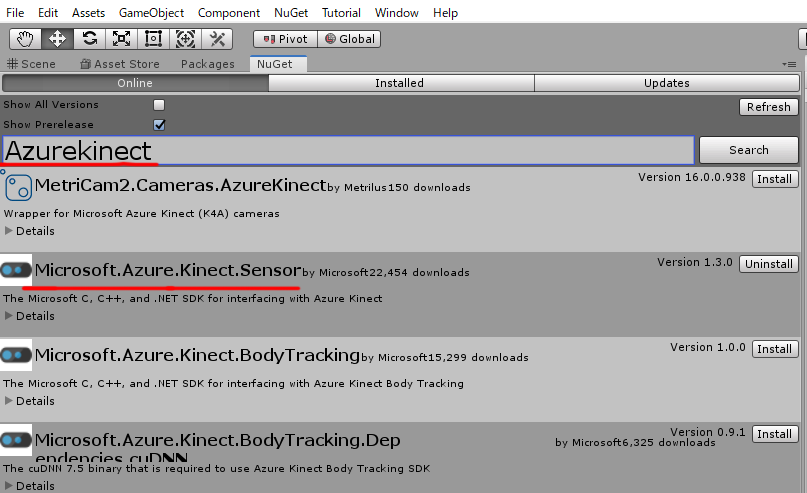
Task: Expand Details for MetriCam2.Cameras.AzureKinect
Action: point(29,231)
